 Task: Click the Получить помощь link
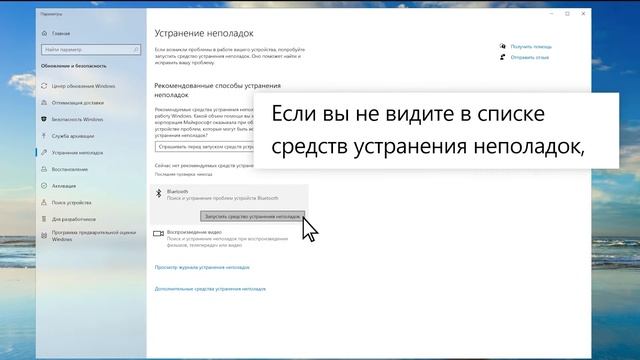pyautogui.click(x=531, y=47)
